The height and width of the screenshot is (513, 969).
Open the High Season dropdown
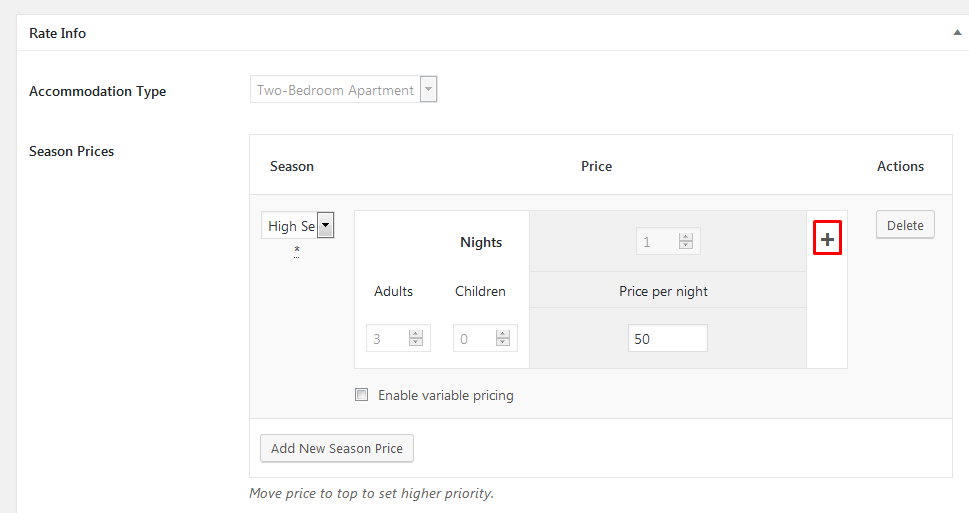coord(325,226)
